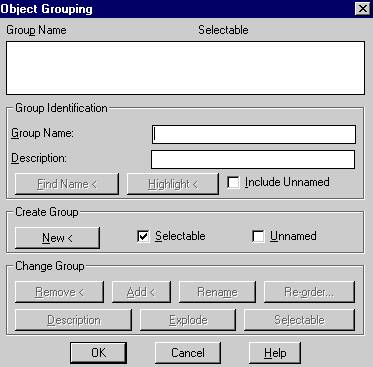Click the Group Name text input field
Screen dimensions: 373x367
click(x=254, y=134)
